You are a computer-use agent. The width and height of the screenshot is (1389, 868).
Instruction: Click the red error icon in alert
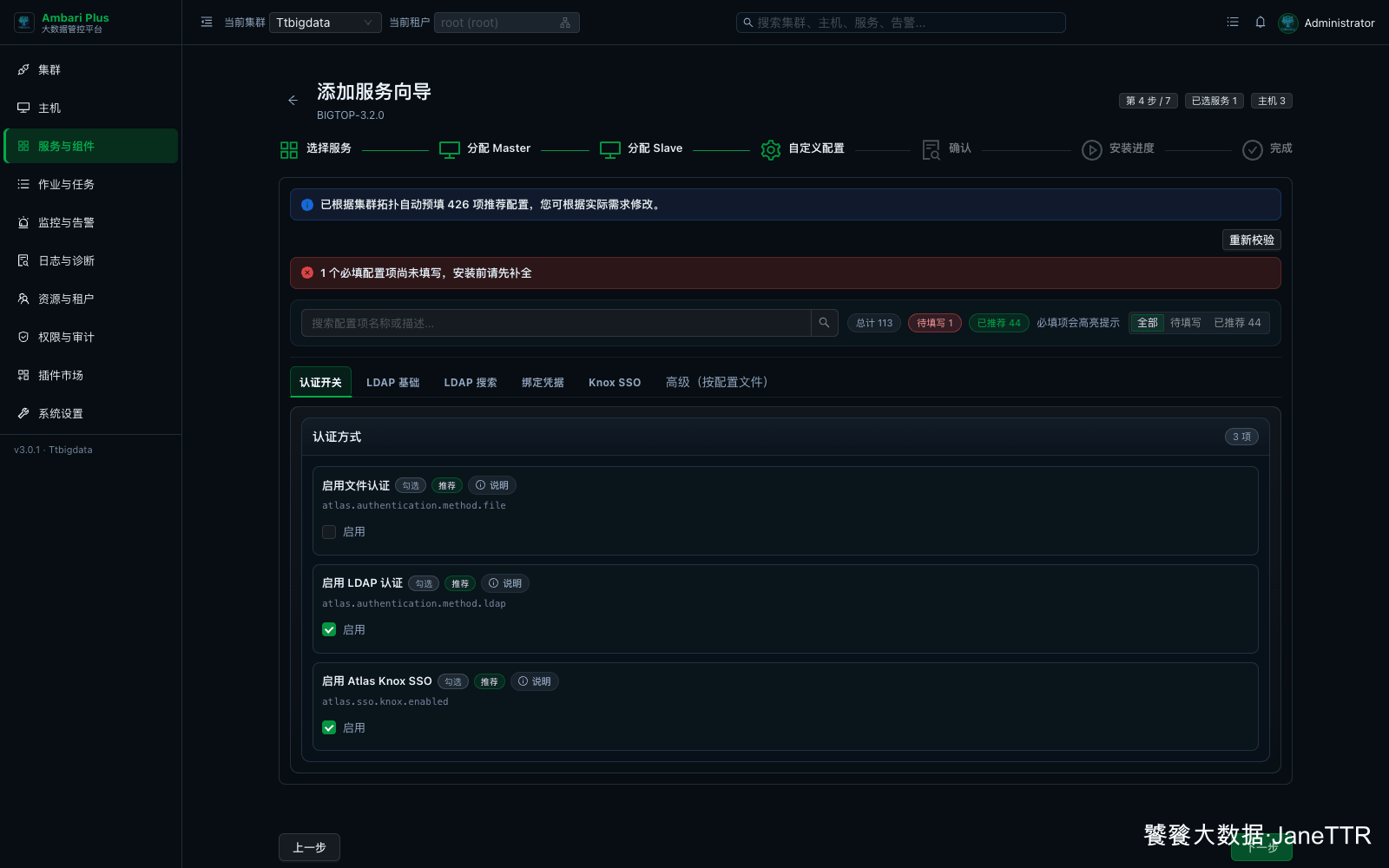tap(307, 273)
